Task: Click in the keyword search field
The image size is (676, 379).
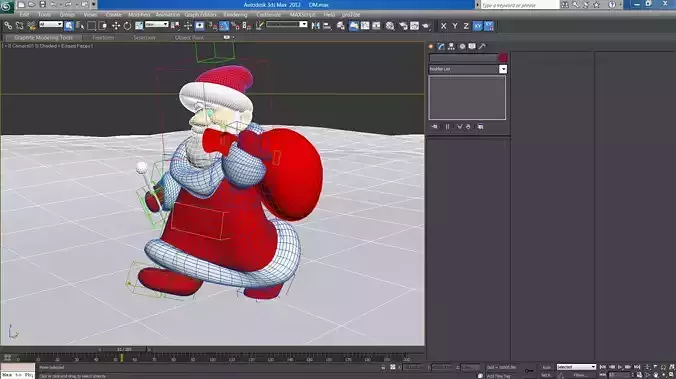Action: (x=520, y=5)
